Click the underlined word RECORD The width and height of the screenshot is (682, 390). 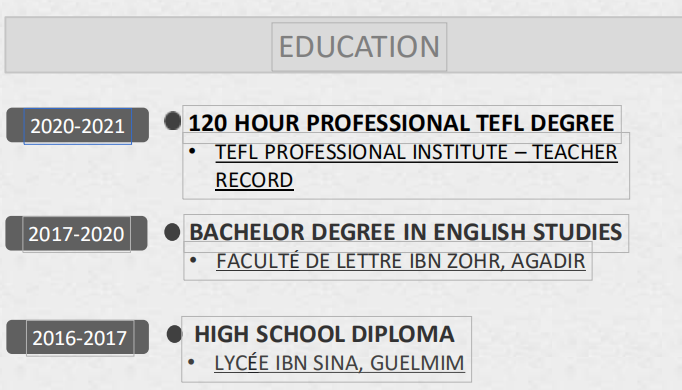(x=254, y=180)
